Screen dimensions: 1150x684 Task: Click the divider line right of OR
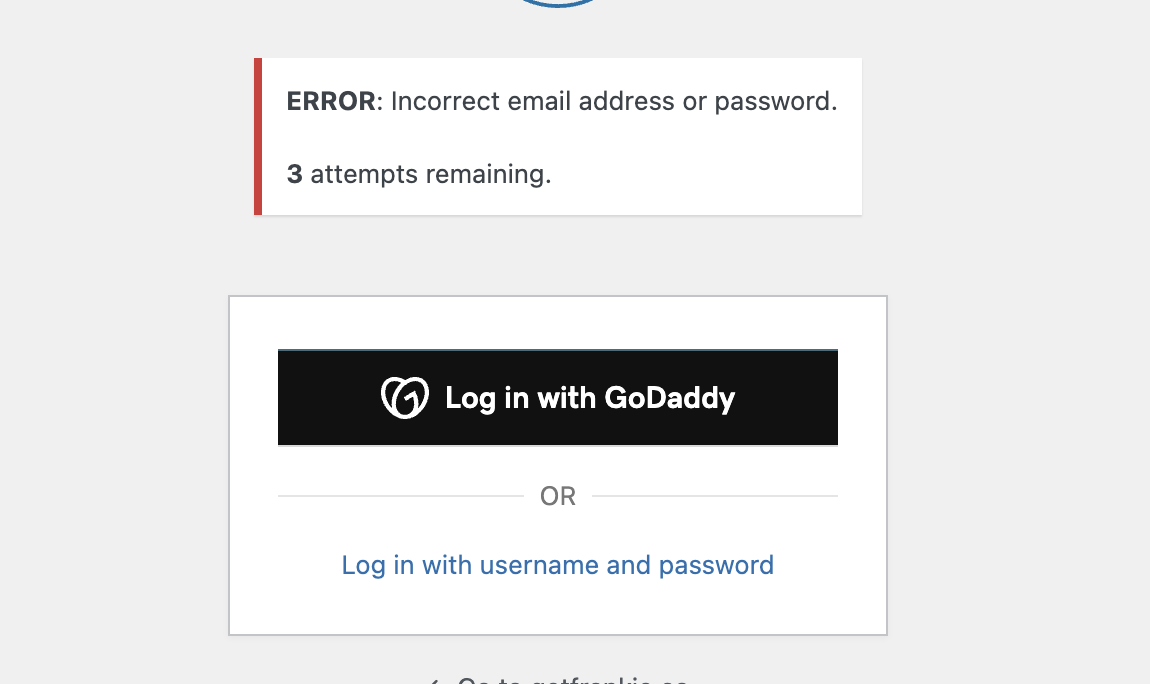pyautogui.click(x=714, y=496)
